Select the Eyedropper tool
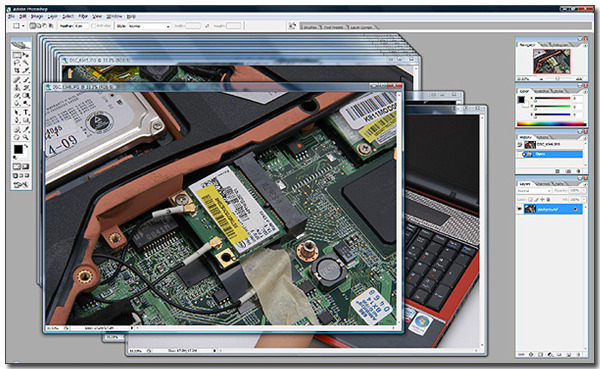600x369 pixels. pos(26,130)
